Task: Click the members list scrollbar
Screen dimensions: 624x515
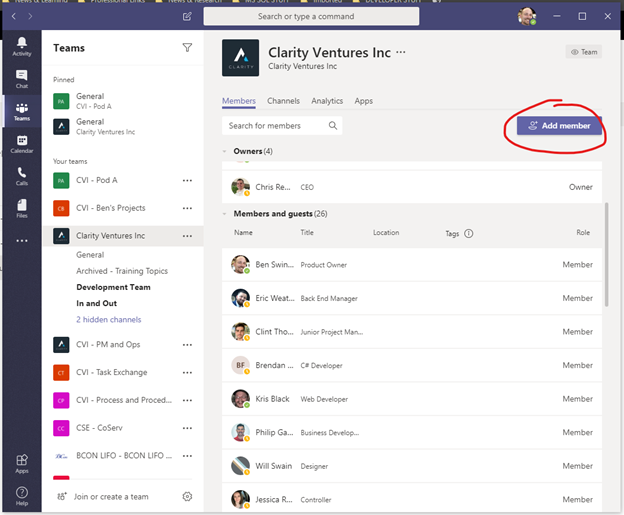Action: click(x=606, y=255)
